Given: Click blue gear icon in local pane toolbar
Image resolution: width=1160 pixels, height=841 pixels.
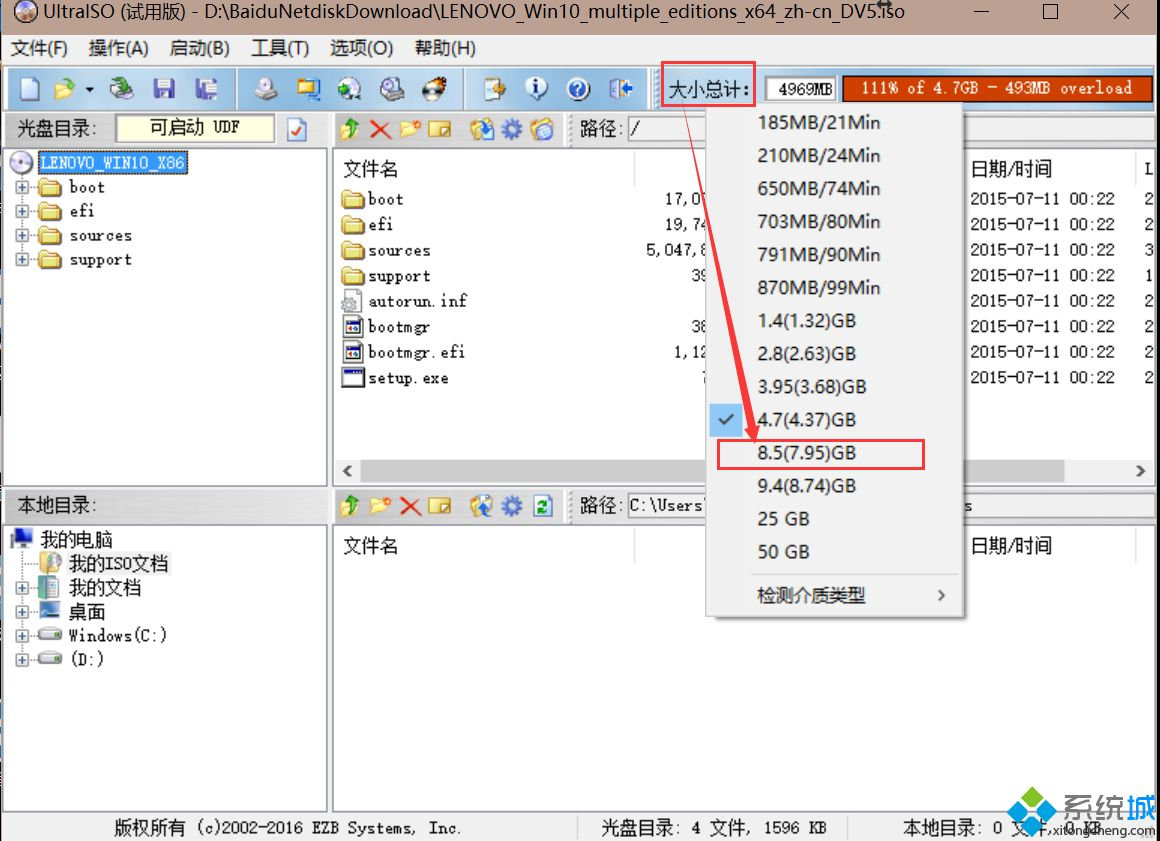Looking at the screenshot, I should [512, 507].
